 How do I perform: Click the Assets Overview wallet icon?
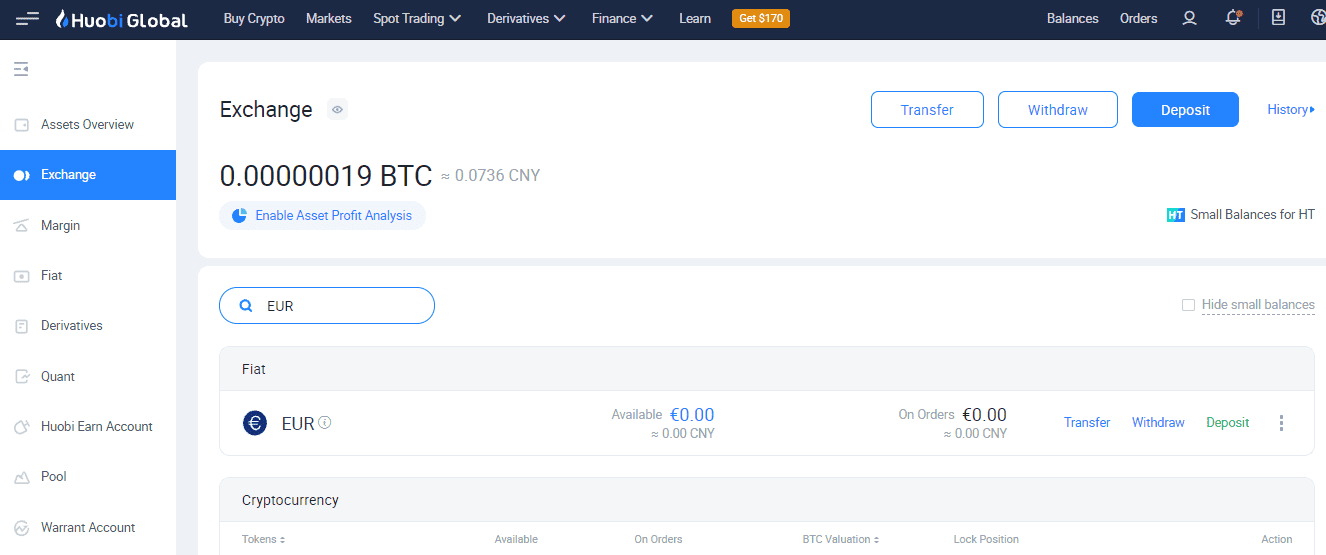(x=21, y=125)
